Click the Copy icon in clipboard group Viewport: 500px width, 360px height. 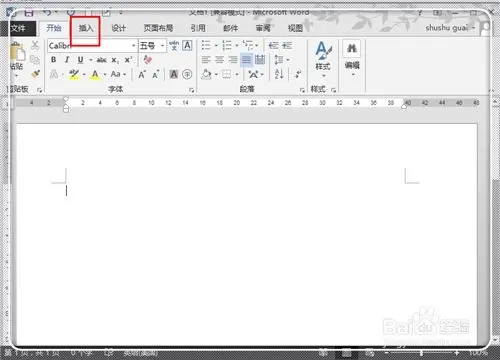point(35,60)
